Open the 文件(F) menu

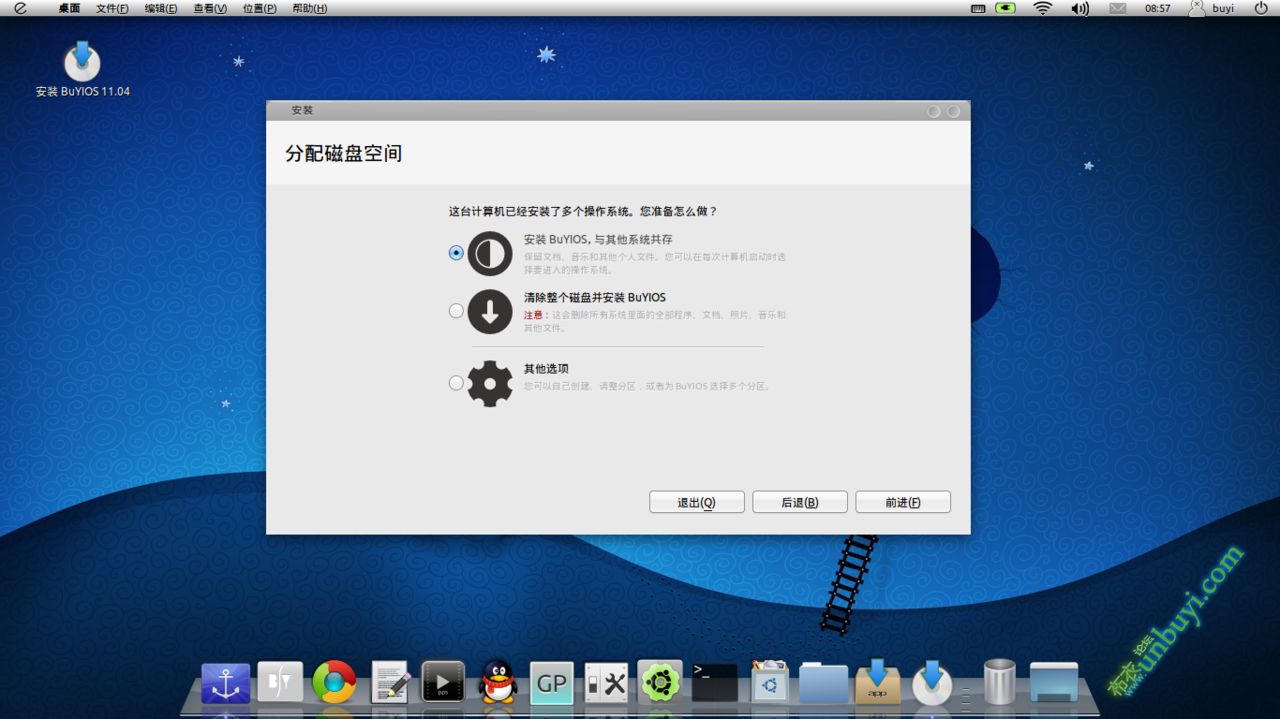click(x=112, y=8)
